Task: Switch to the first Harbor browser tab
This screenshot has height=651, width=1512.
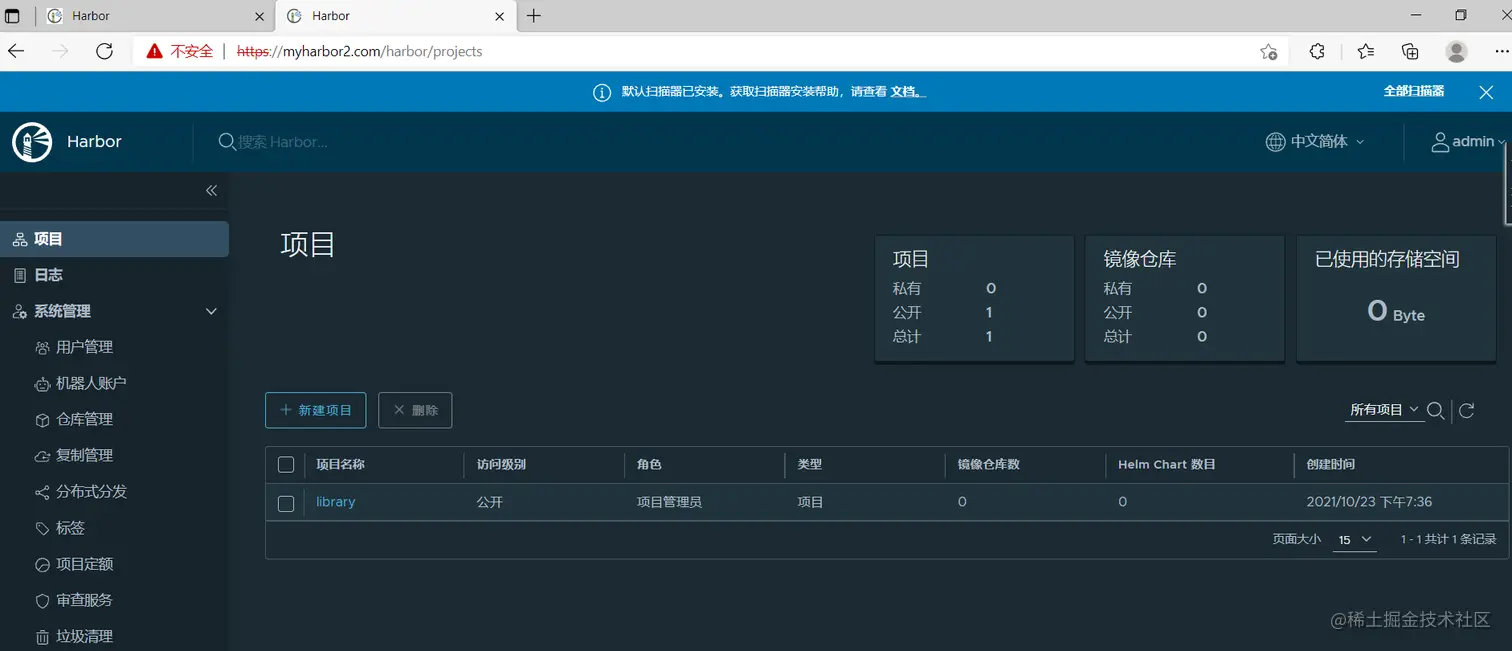Action: pos(155,16)
